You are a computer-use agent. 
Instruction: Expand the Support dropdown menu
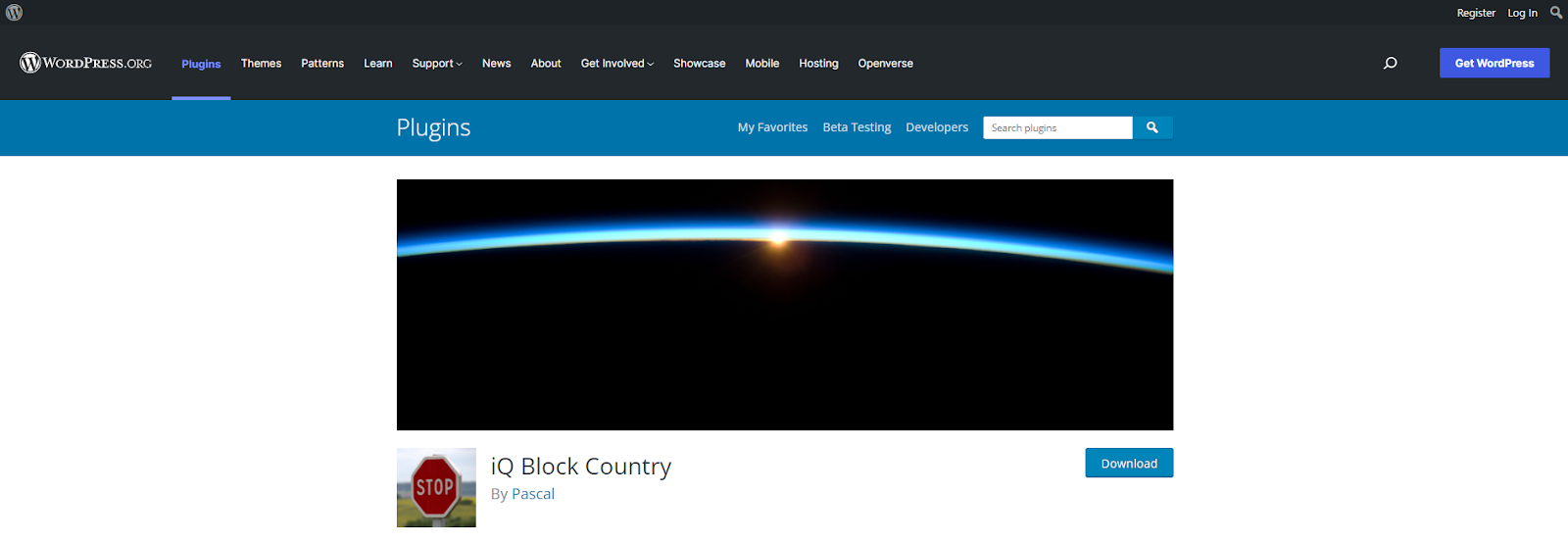(x=437, y=64)
